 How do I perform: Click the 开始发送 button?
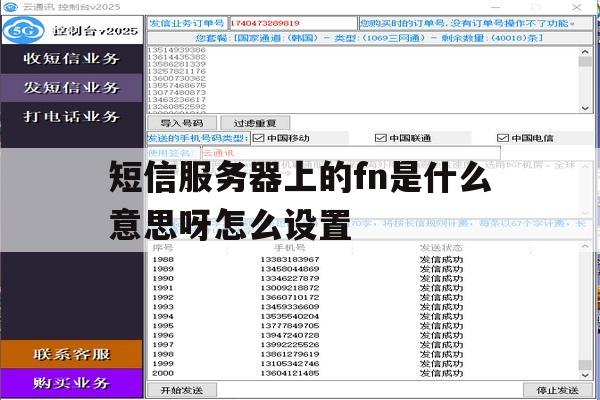(x=182, y=390)
